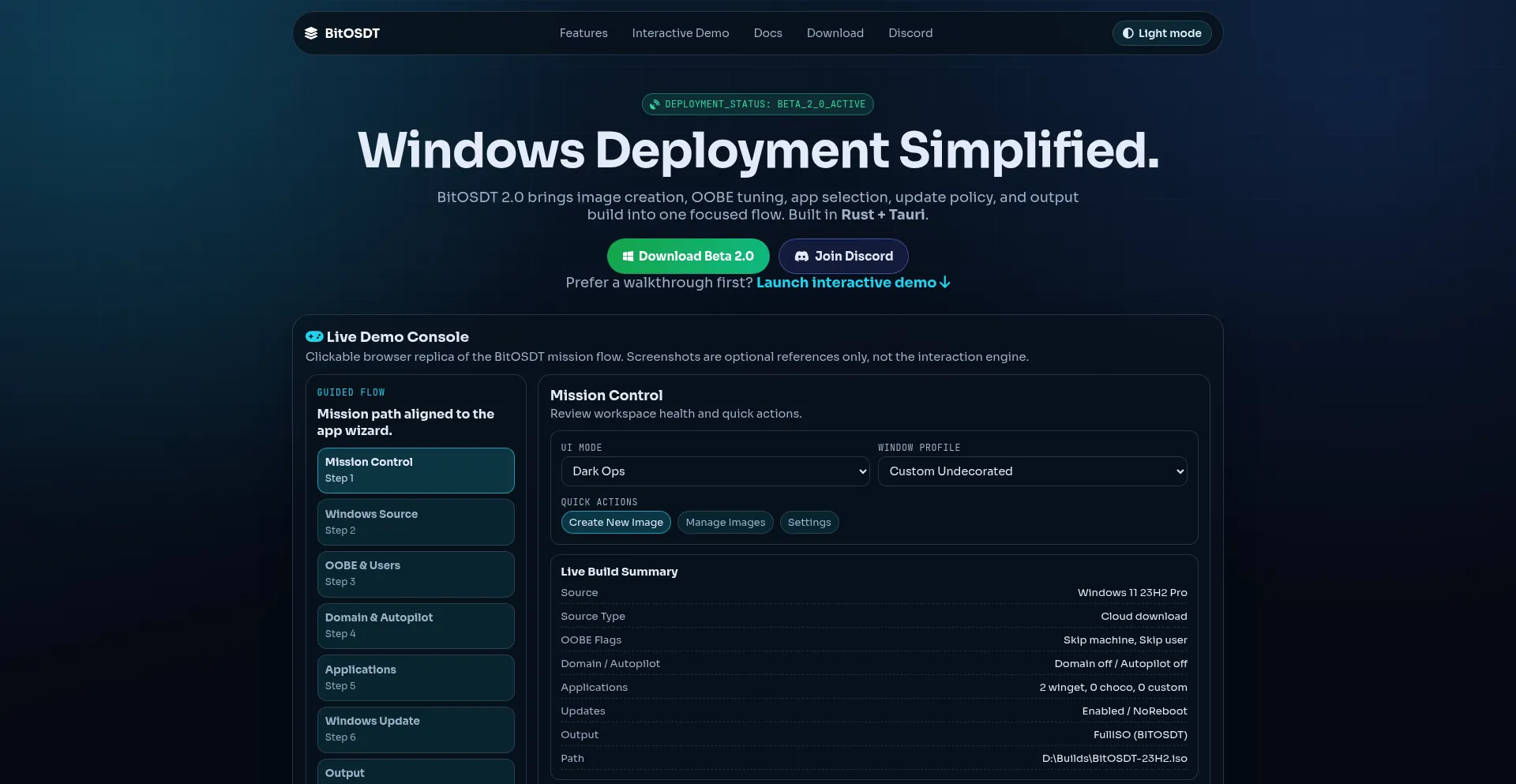Toggle Light mode
This screenshot has height=784, width=1516.
click(1161, 33)
